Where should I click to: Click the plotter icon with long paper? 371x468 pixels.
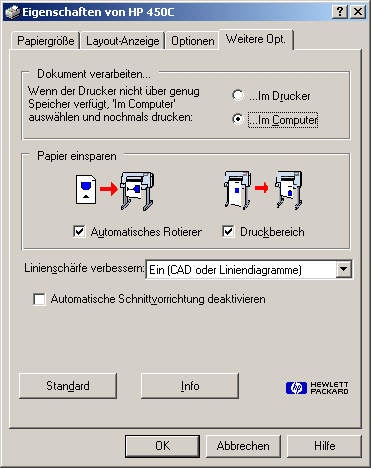(238, 190)
